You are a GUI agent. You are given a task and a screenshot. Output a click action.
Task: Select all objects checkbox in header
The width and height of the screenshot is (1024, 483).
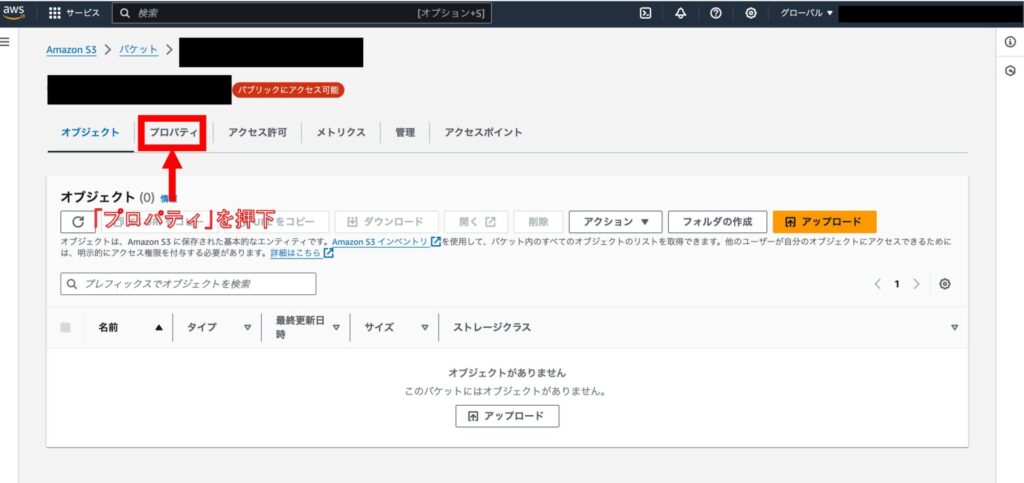[65, 328]
